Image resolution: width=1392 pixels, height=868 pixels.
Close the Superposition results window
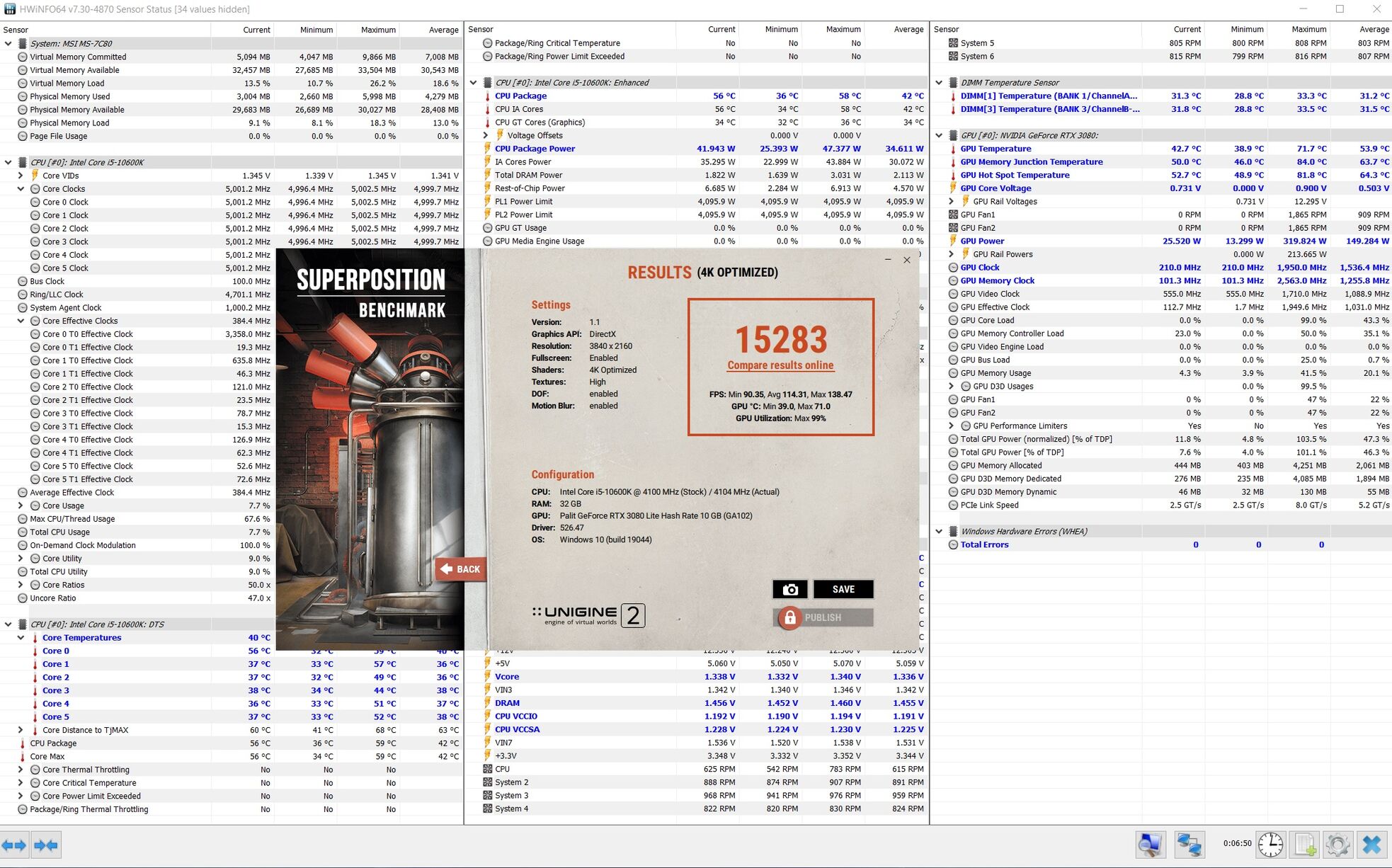[x=907, y=260]
